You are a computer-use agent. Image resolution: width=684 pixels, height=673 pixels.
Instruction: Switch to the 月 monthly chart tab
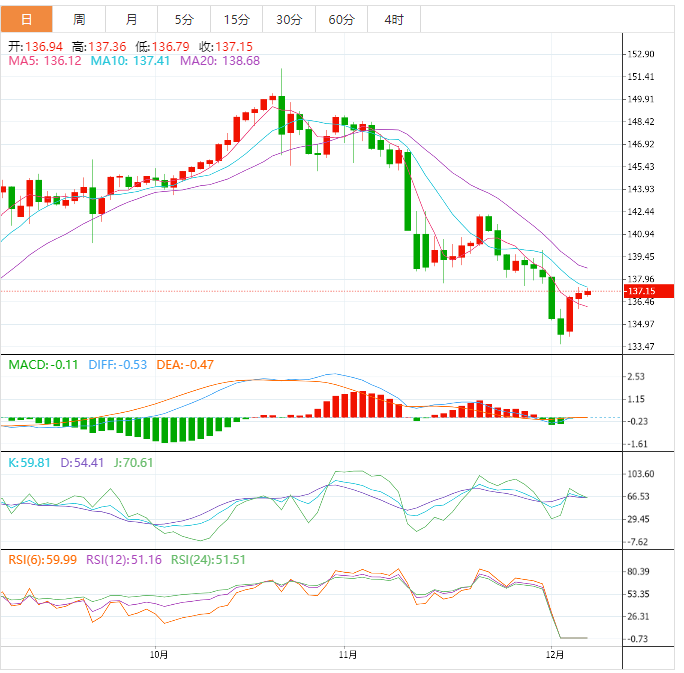click(131, 19)
